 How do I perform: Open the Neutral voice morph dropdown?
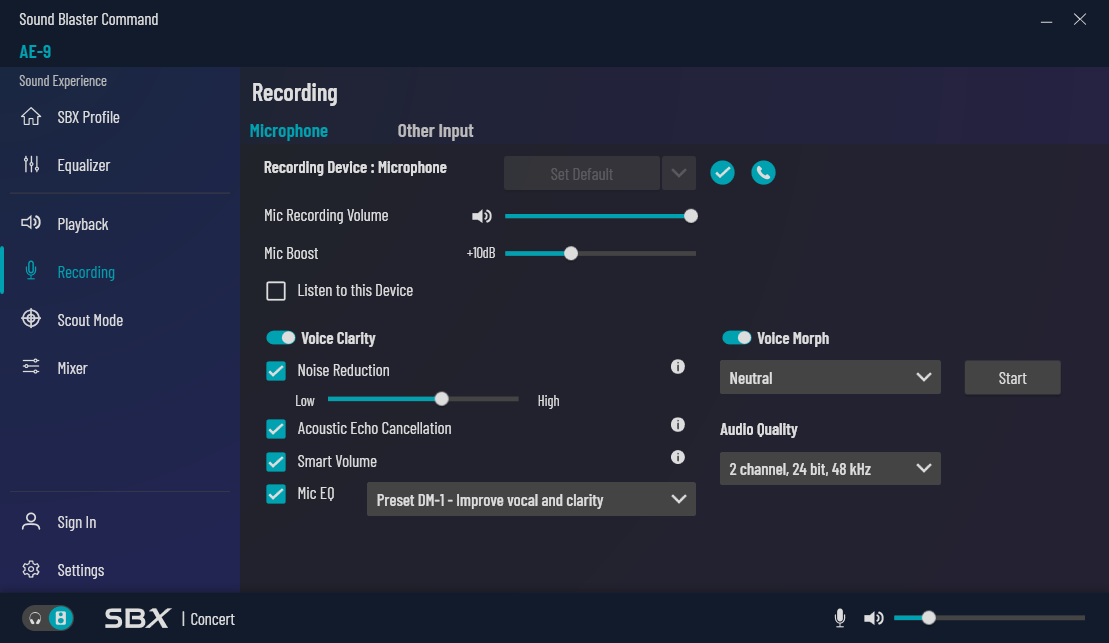(x=830, y=378)
